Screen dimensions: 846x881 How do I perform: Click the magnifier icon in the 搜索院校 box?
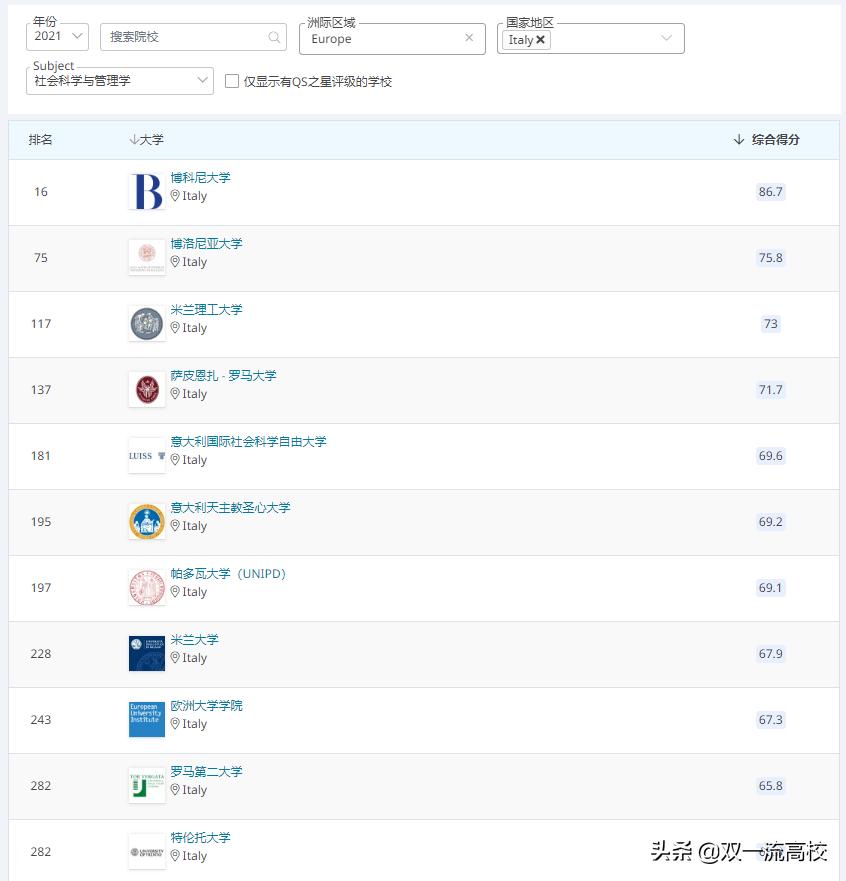click(272, 36)
